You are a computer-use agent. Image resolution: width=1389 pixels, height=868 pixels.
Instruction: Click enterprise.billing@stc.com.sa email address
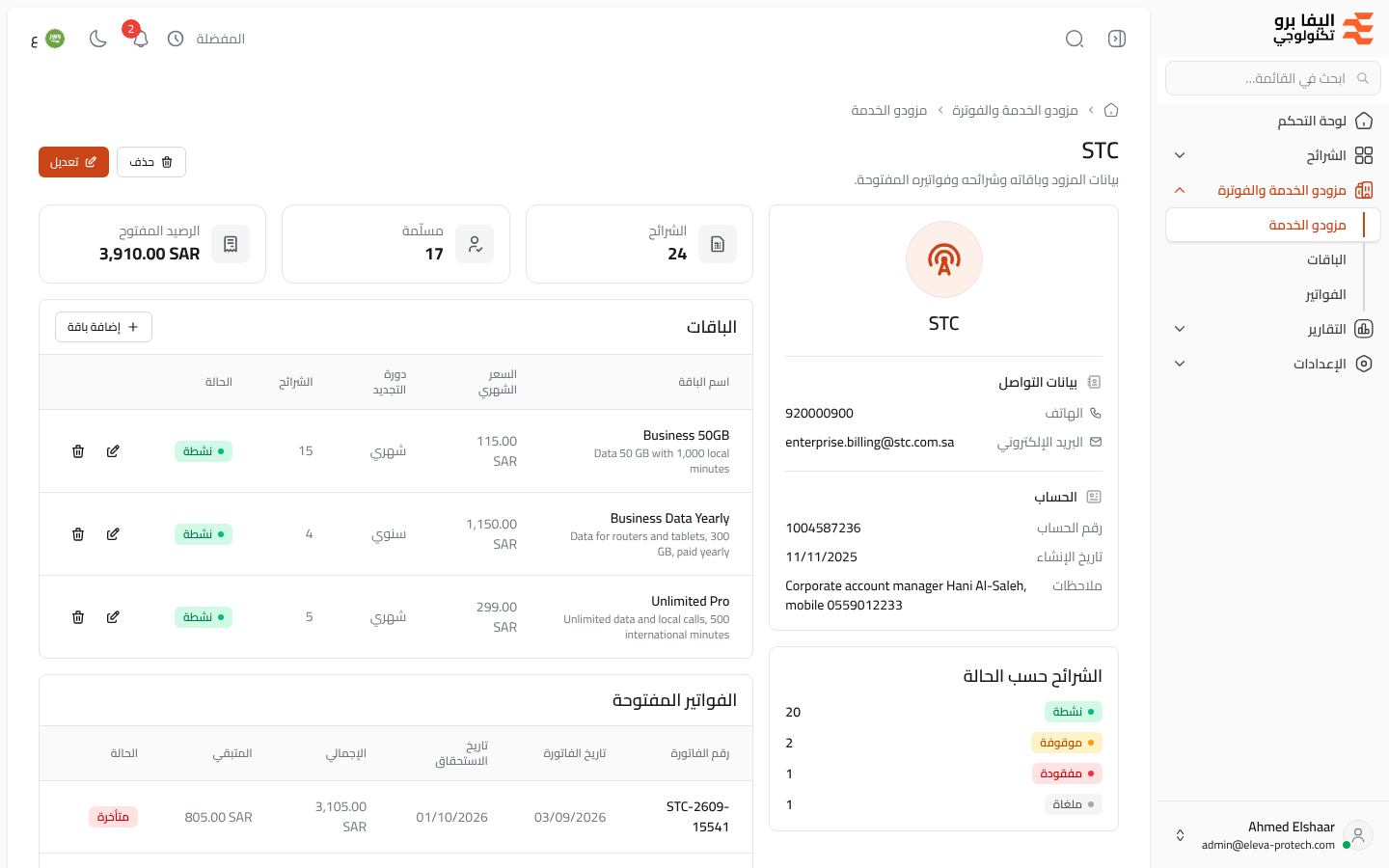[869, 442]
